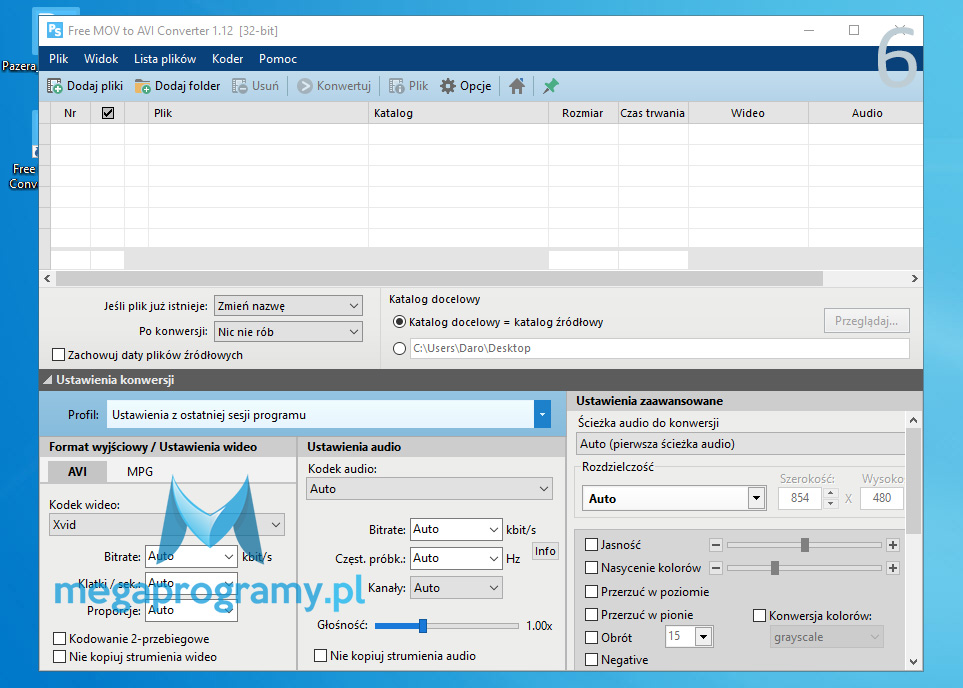Click the Wideo column header

(x=748, y=113)
